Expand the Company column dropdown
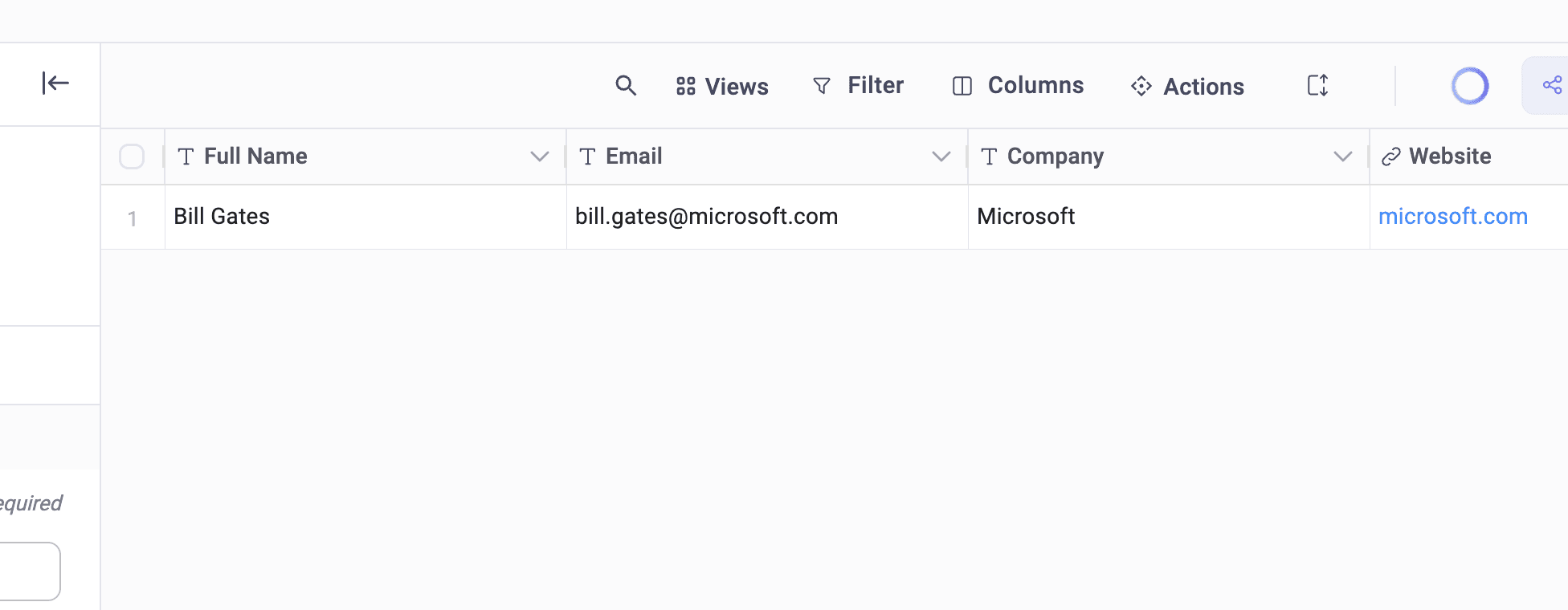 [x=1343, y=157]
